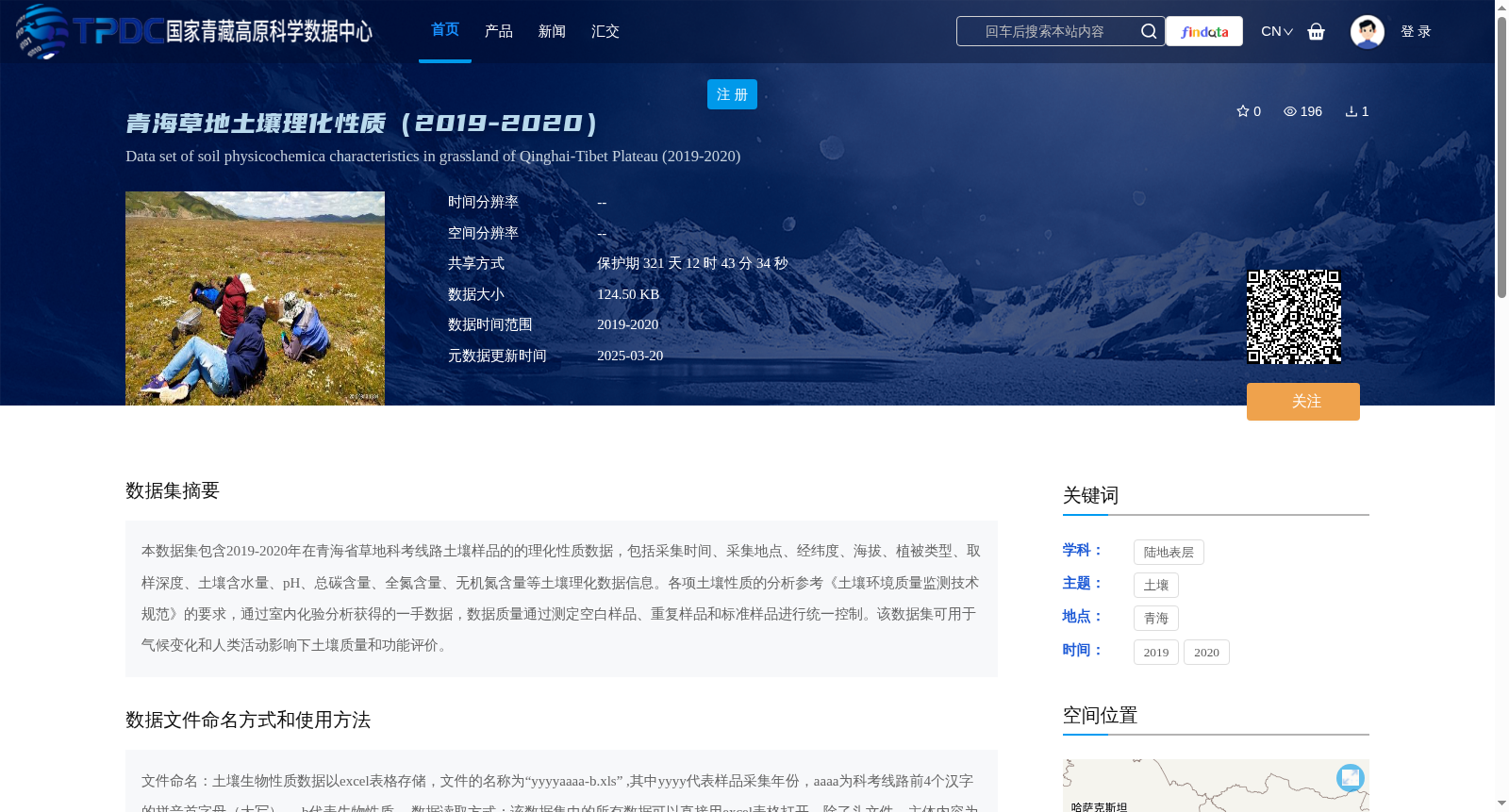Open the CN language dropdown

pos(1277,31)
